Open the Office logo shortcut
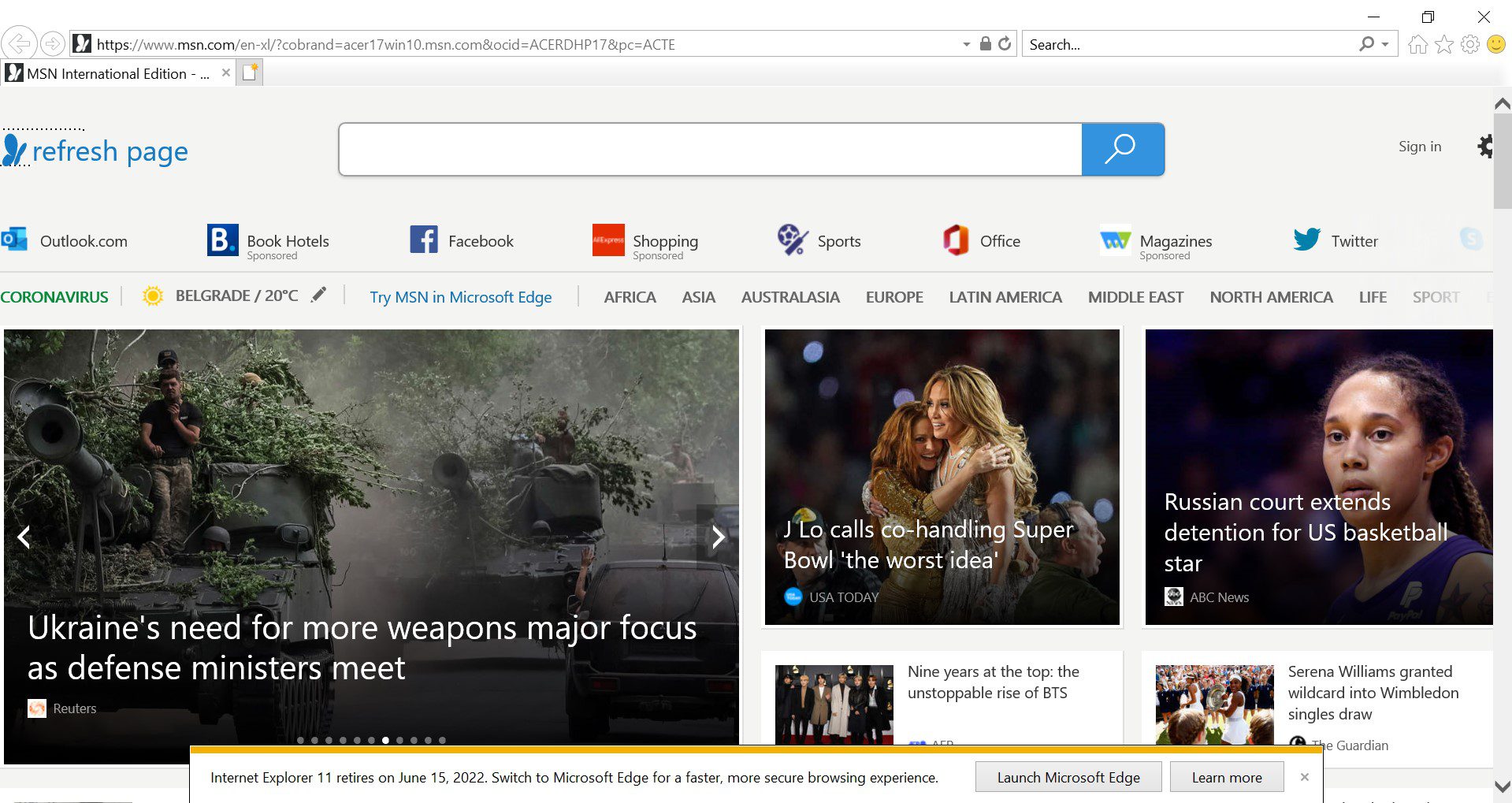This screenshot has height=803, width=1512. [955, 240]
